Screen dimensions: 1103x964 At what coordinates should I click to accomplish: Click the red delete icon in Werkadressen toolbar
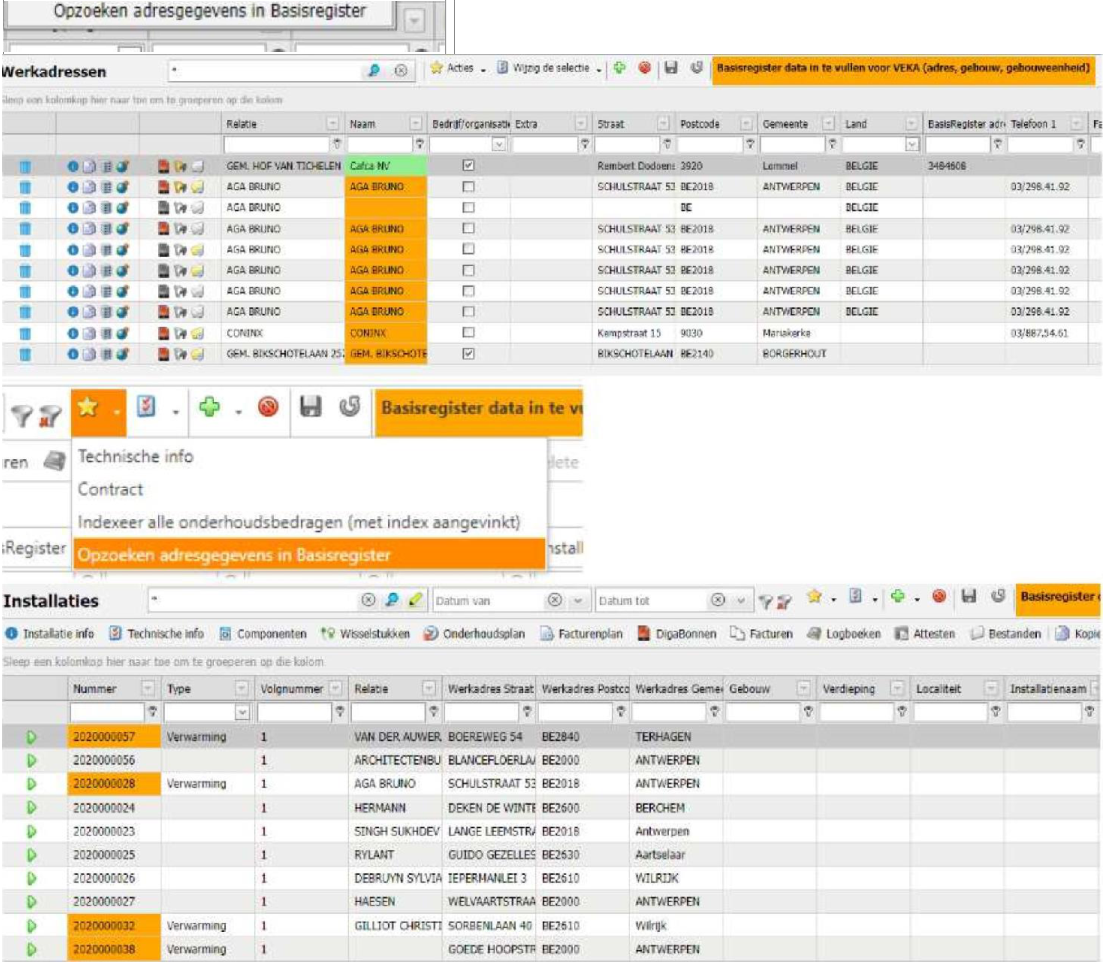(644, 68)
